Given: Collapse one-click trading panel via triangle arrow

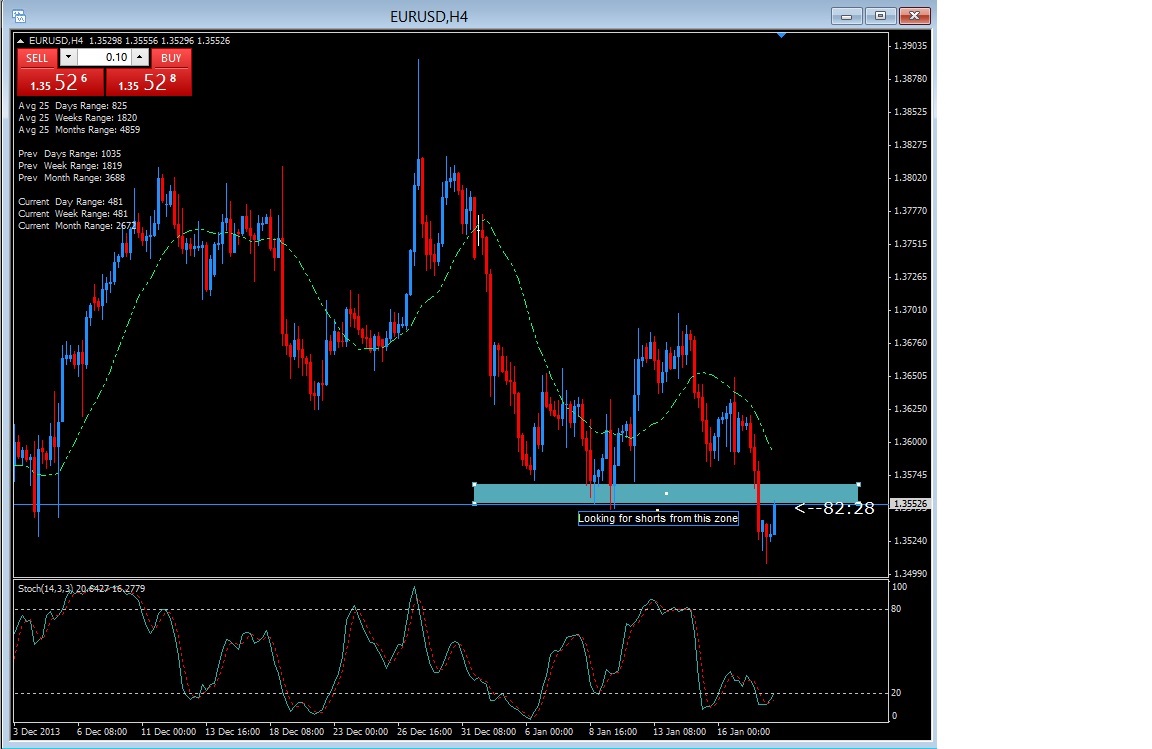Looking at the screenshot, I should click(21, 41).
